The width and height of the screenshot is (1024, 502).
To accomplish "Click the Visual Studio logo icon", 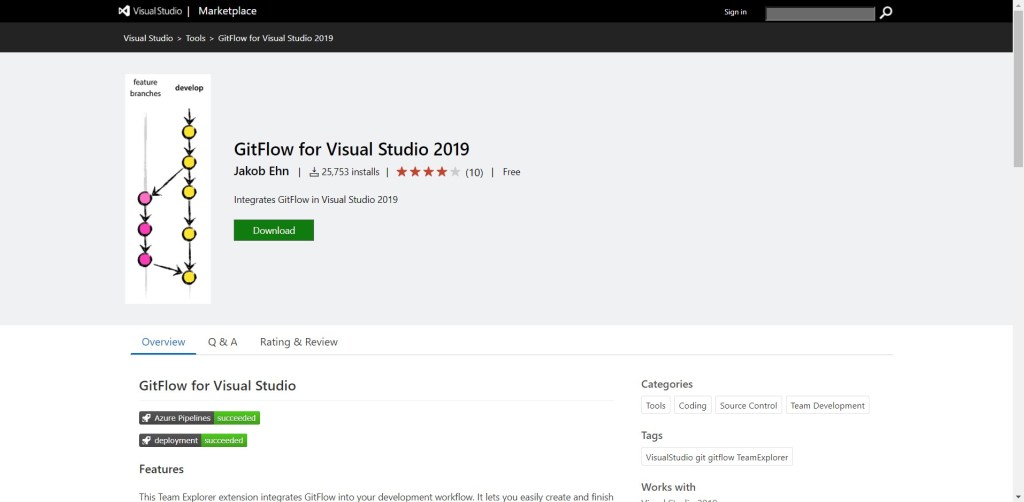I will pos(124,11).
